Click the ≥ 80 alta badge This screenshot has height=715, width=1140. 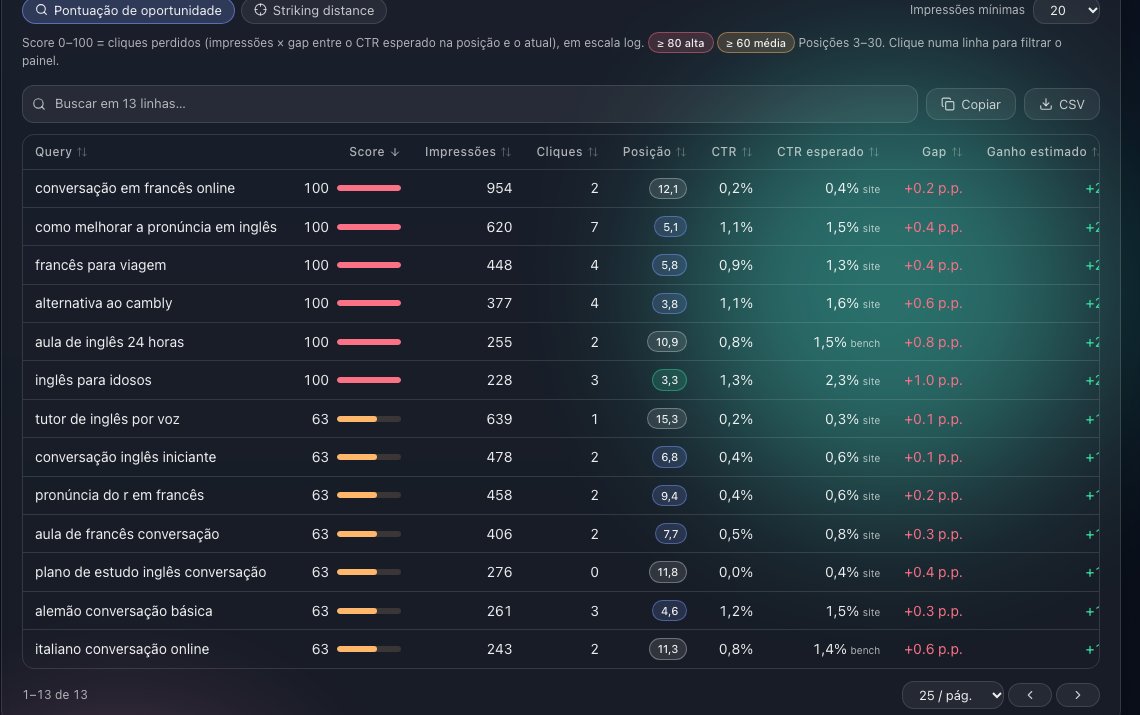pyautogui.click(x=681, y=43)
